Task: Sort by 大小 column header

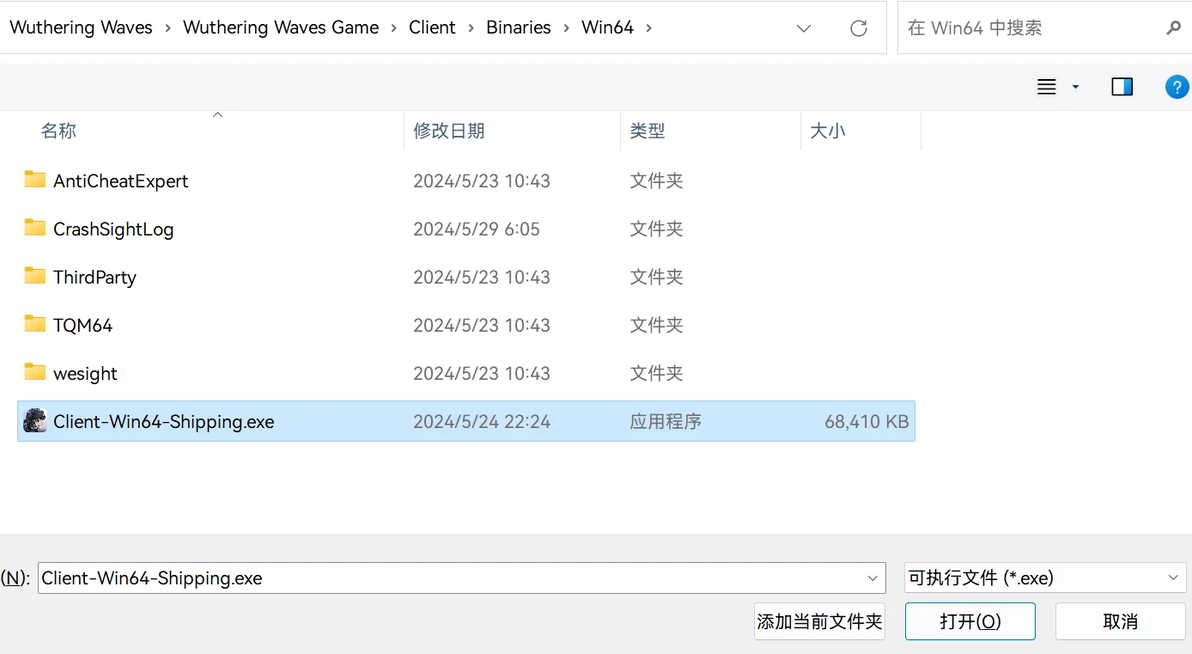Action: click(828, 131)
